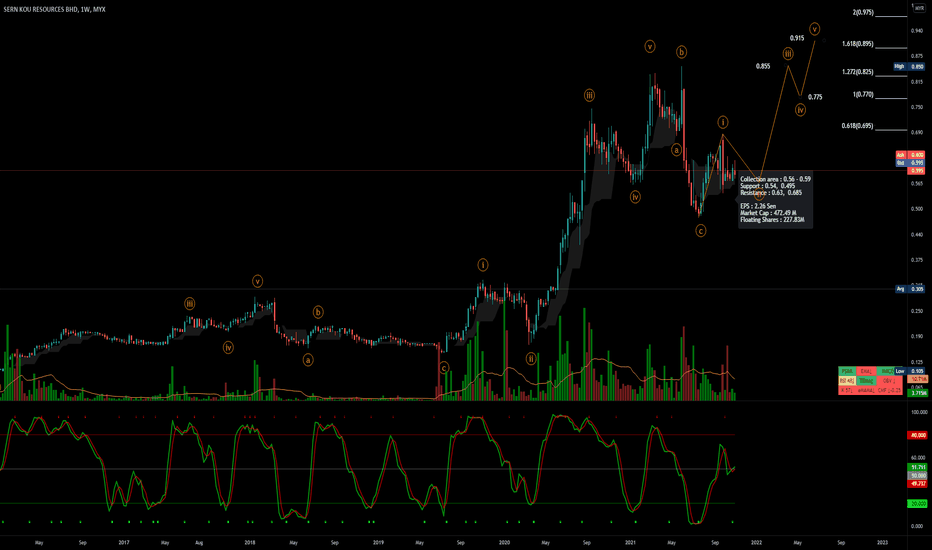Image resolution: width=932 pixels, height=550 pixels.
Task: Click the PSAR cell in indicator table
Action: click(847, 371)
